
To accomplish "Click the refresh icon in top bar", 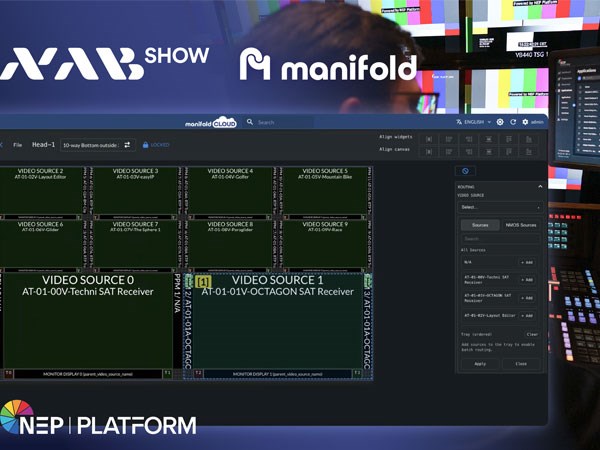I will tap(513, 122).
